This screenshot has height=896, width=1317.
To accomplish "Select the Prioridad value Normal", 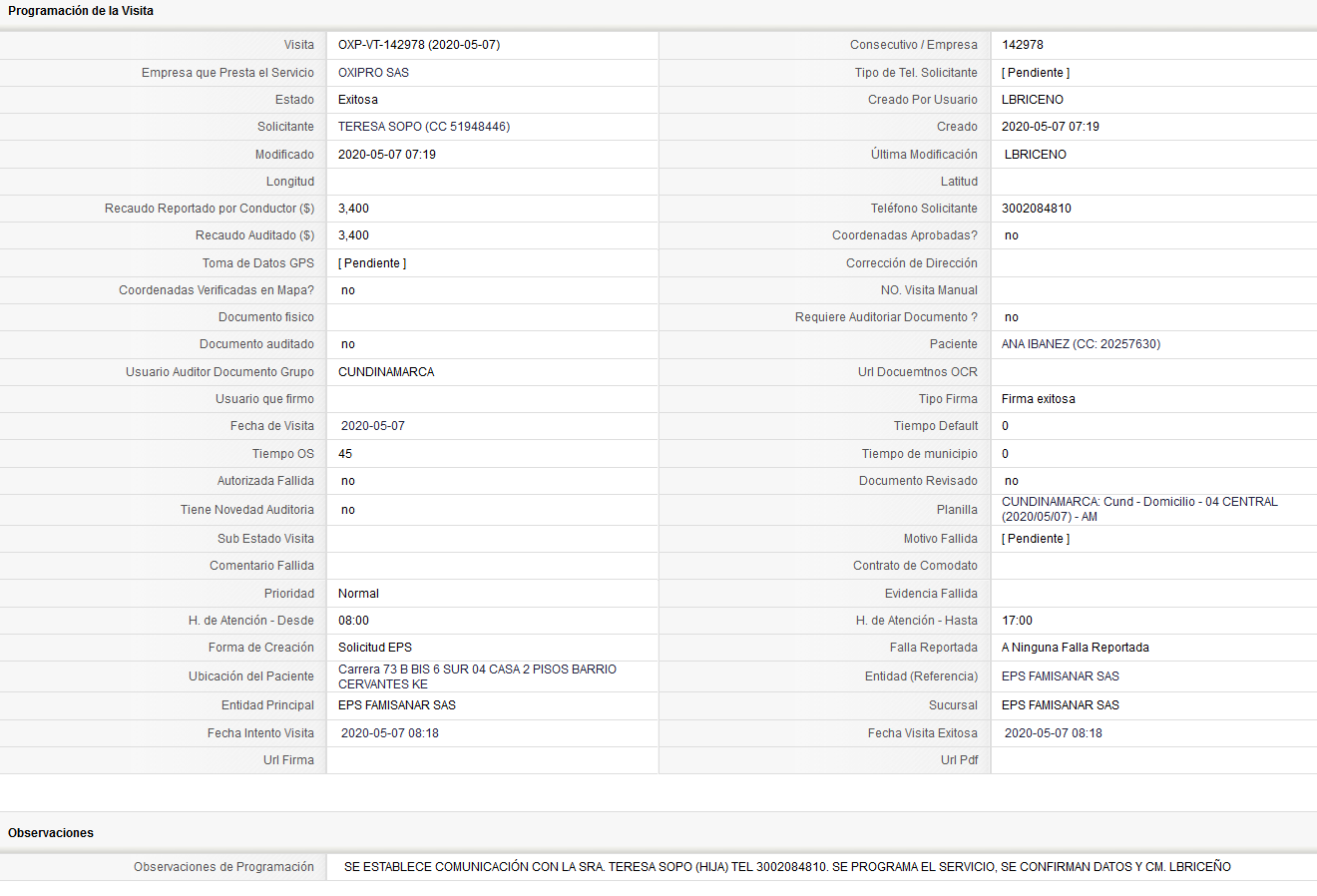I will (358, 594).
